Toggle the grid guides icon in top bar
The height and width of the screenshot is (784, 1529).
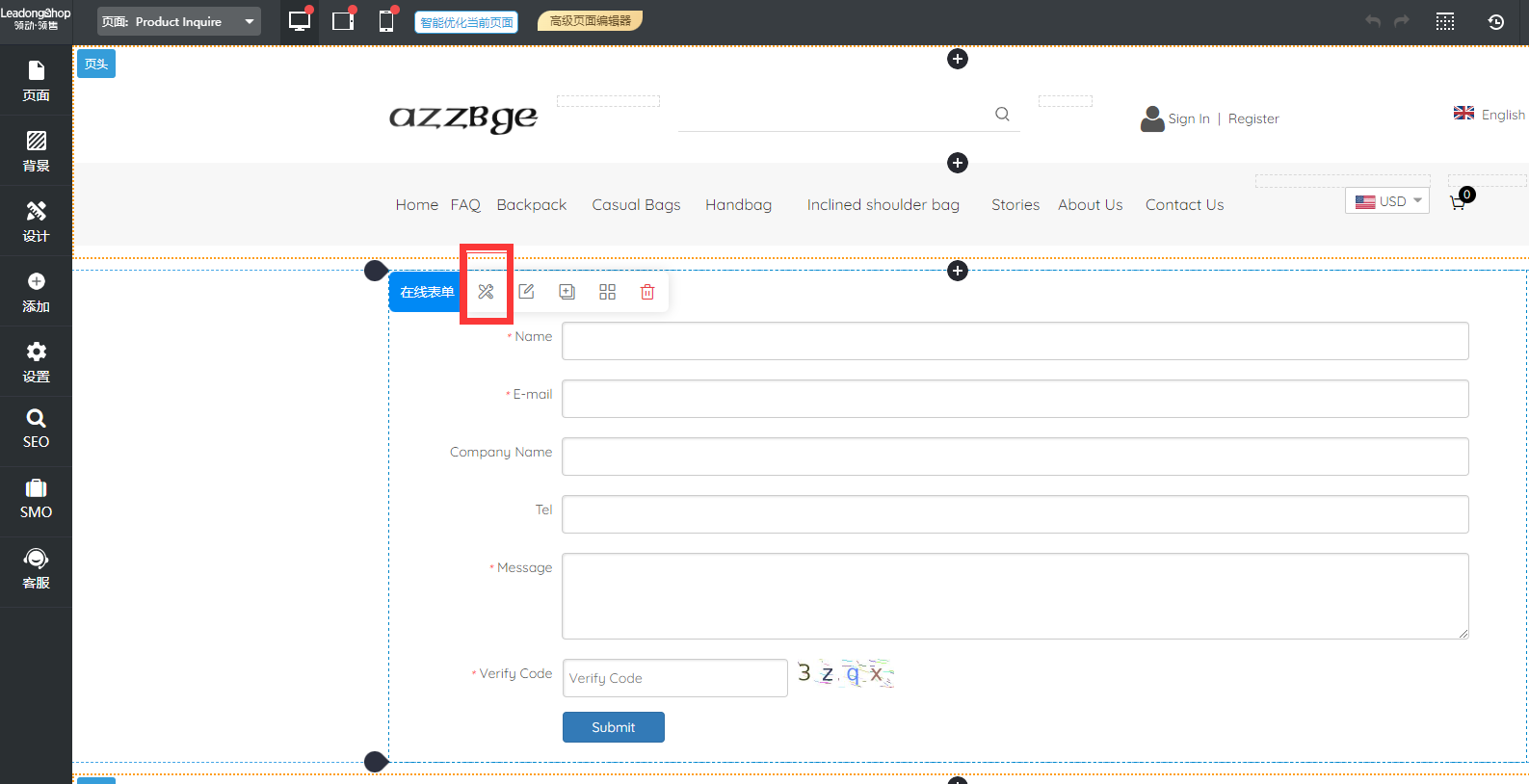point(1444,21)
